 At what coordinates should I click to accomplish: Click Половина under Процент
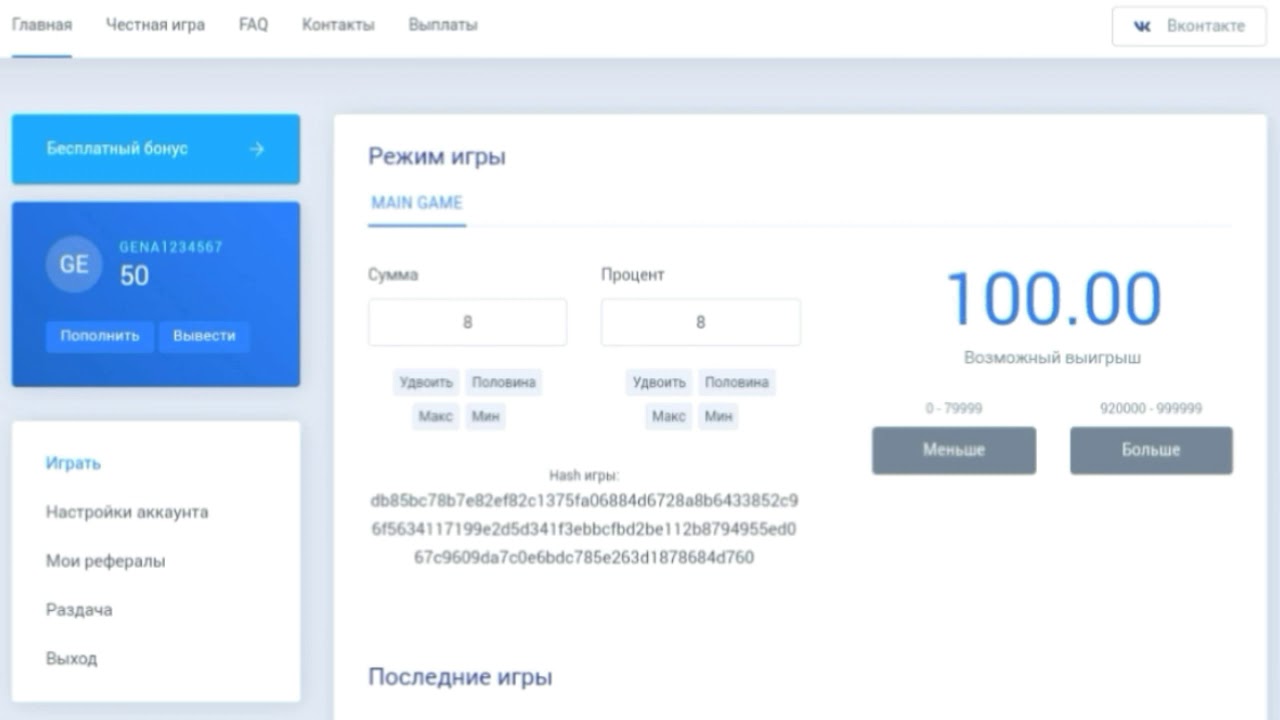[x=737, y=382]
